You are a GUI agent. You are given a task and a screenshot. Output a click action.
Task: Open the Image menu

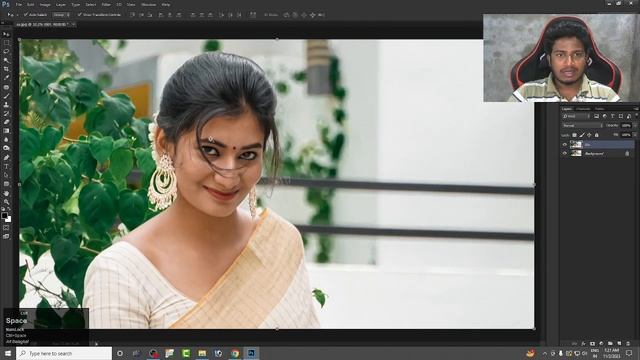click(45, 4)
